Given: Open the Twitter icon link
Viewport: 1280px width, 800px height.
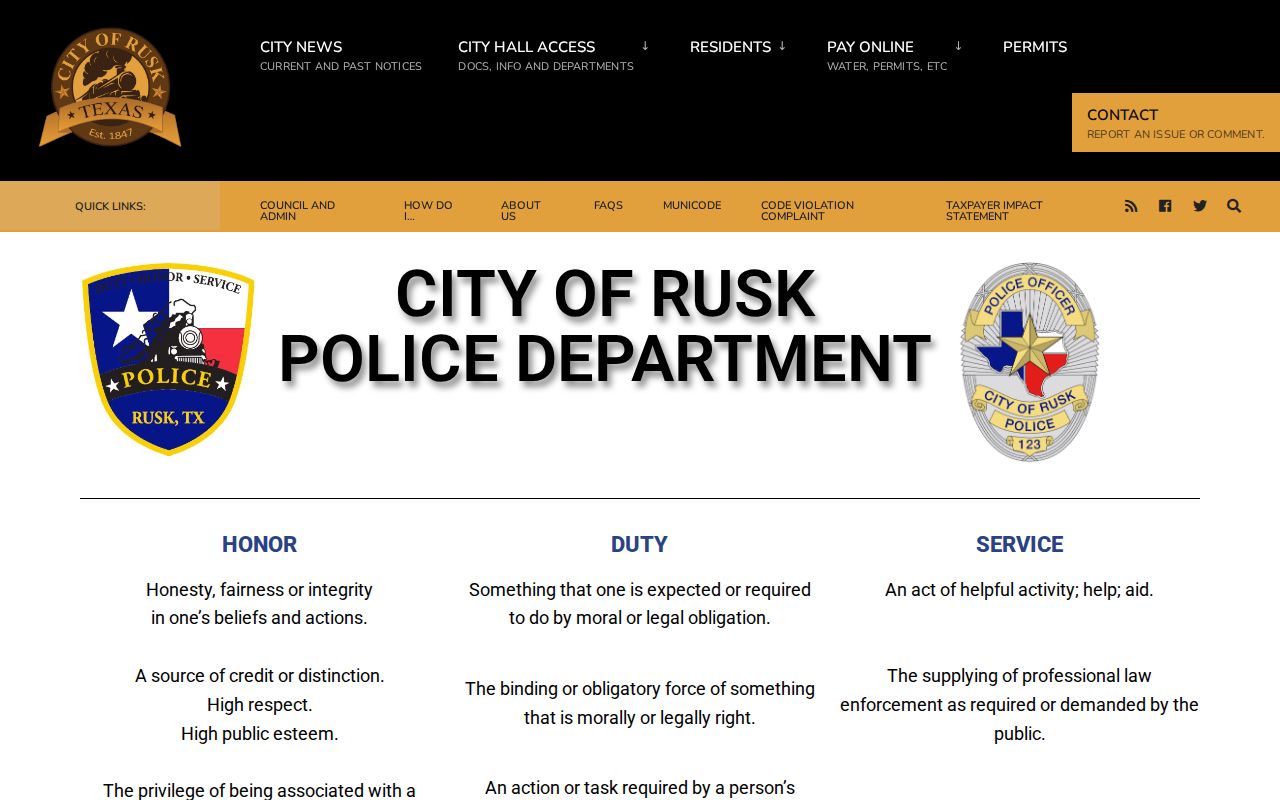Looking at the screenshot, I should [1200, 206].
